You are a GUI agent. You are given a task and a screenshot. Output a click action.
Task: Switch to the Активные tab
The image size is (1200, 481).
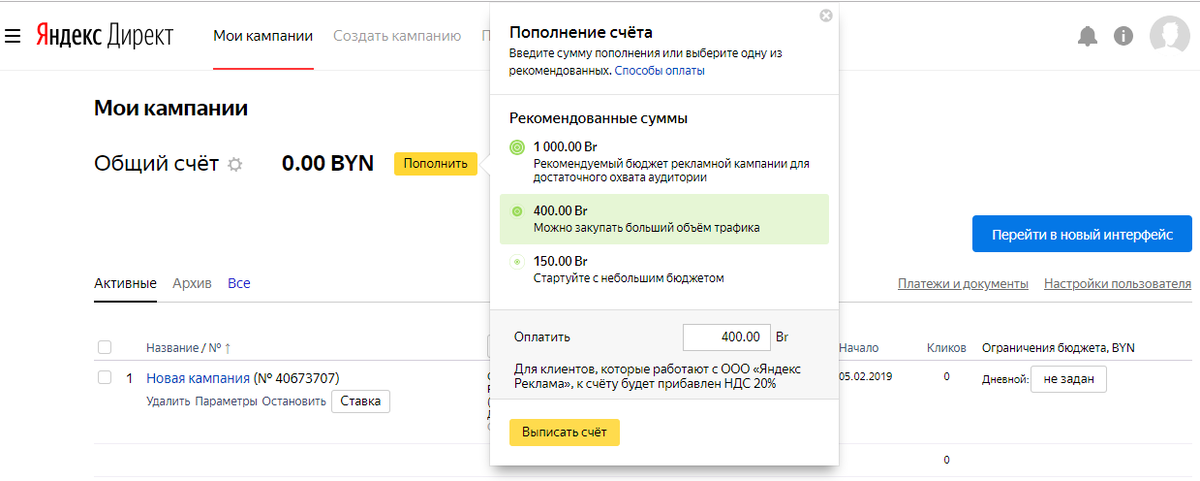tap(125, 283)
